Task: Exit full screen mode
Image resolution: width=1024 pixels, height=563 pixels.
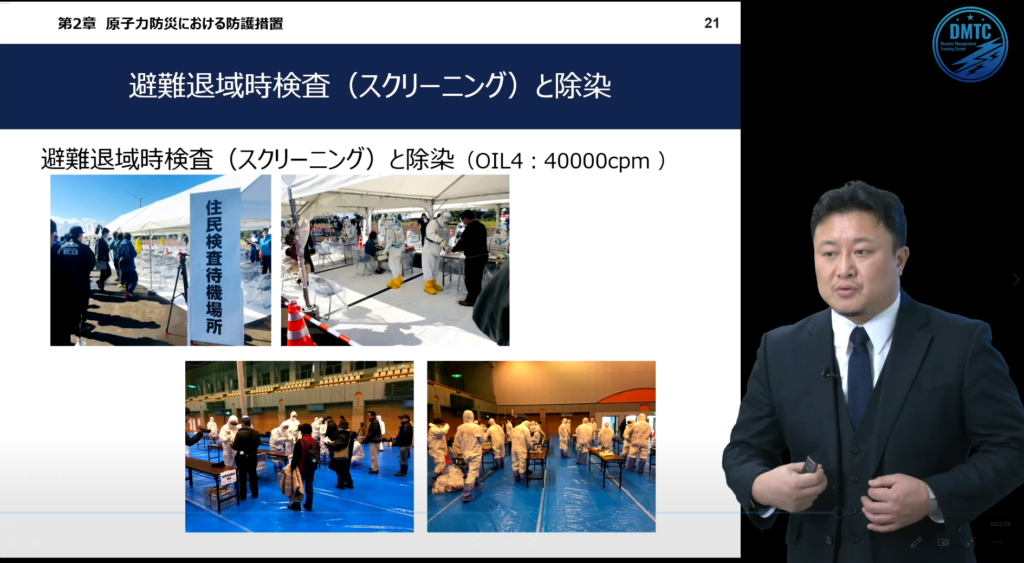Action: [969, 542]
